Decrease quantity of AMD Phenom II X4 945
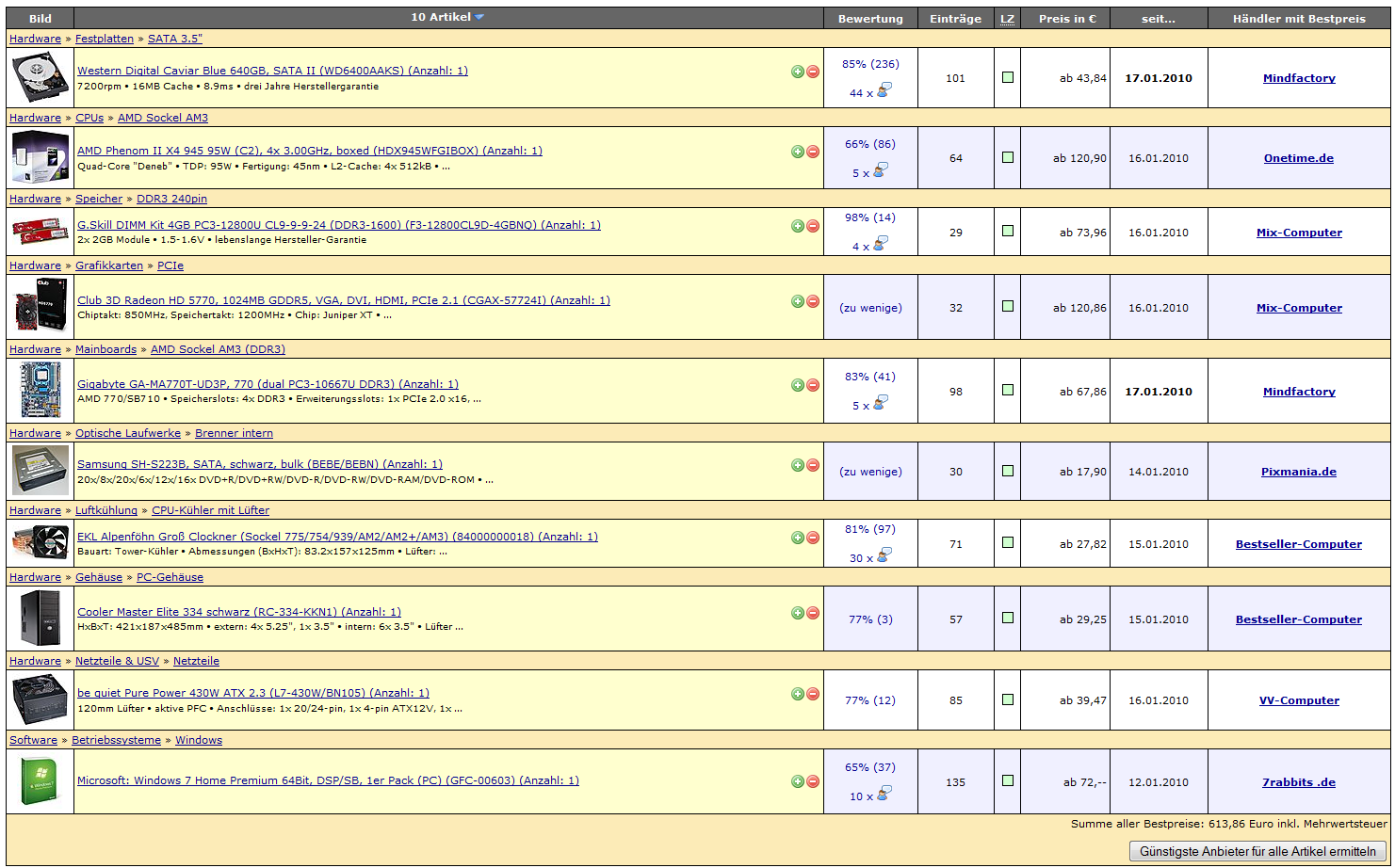 tap(813, 152)
